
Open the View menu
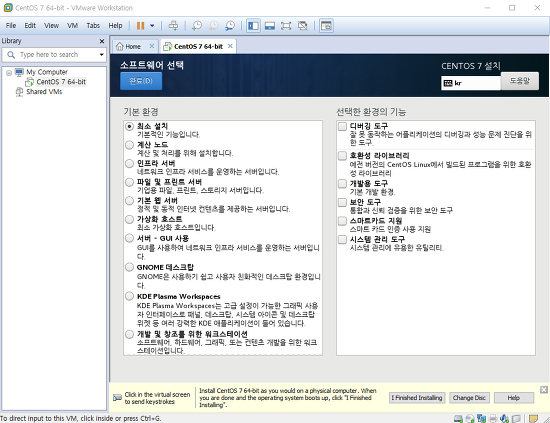(x=52, y=26)
